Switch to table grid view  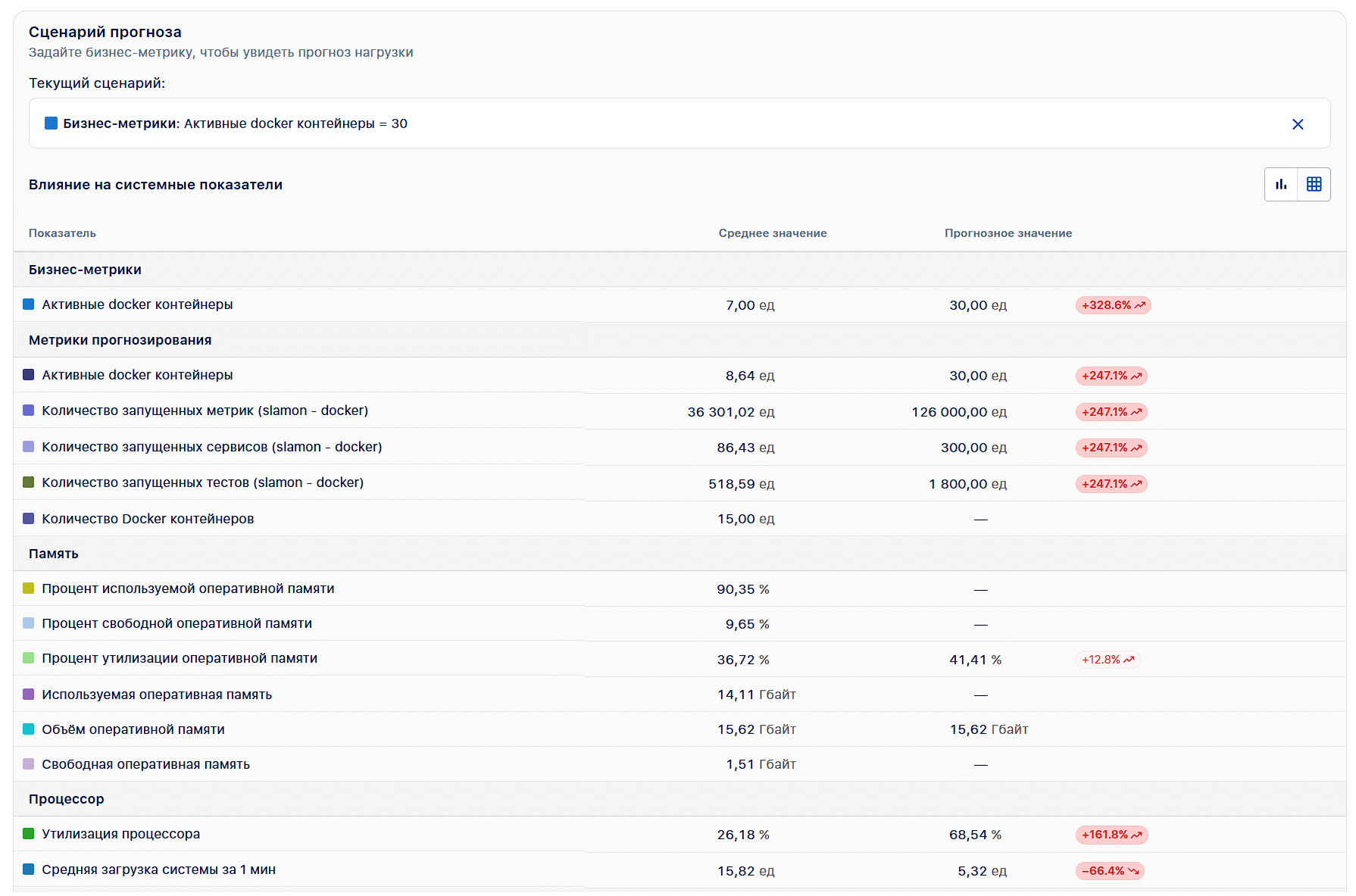click(x=1314, y=184)
